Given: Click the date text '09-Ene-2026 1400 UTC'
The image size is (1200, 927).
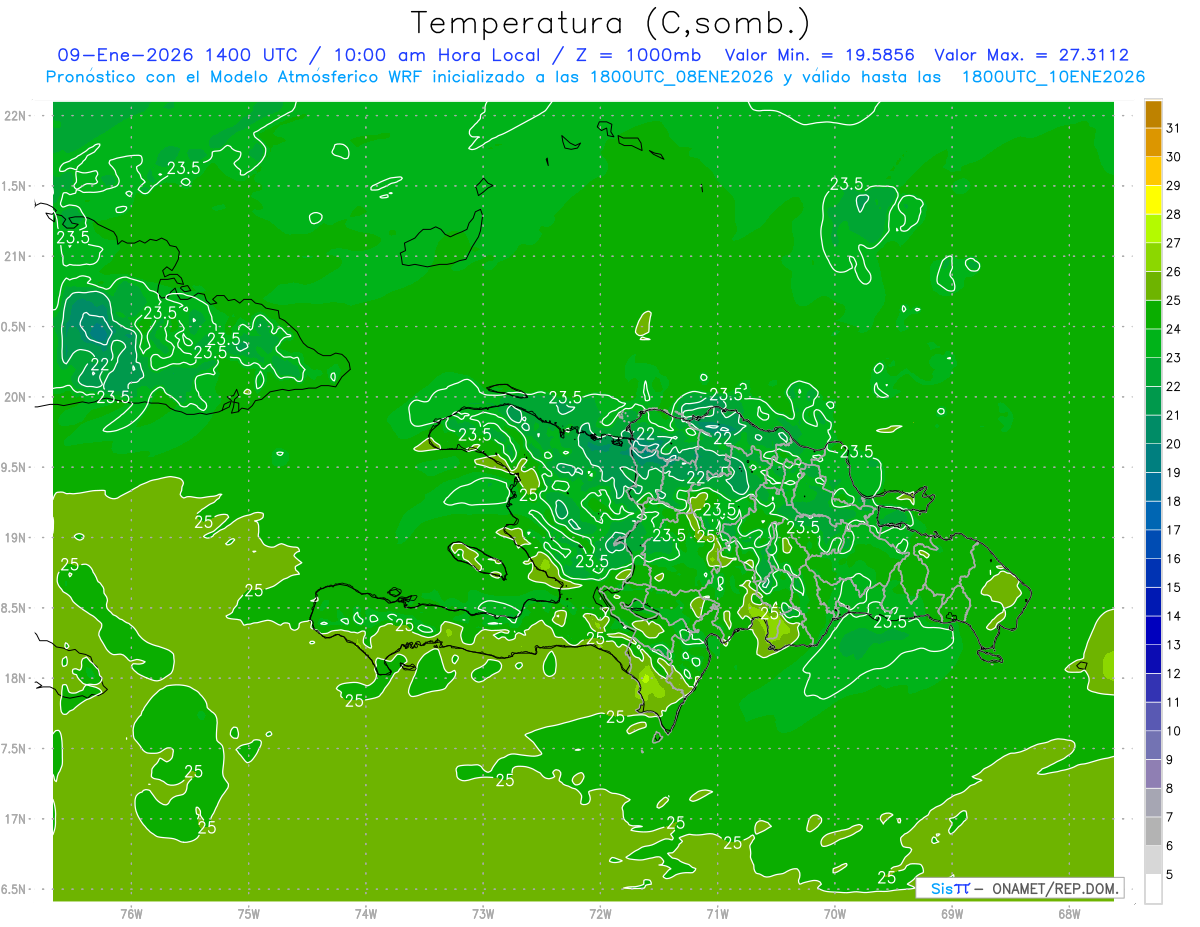Looking at the screenshot, I should click(183, 55).
